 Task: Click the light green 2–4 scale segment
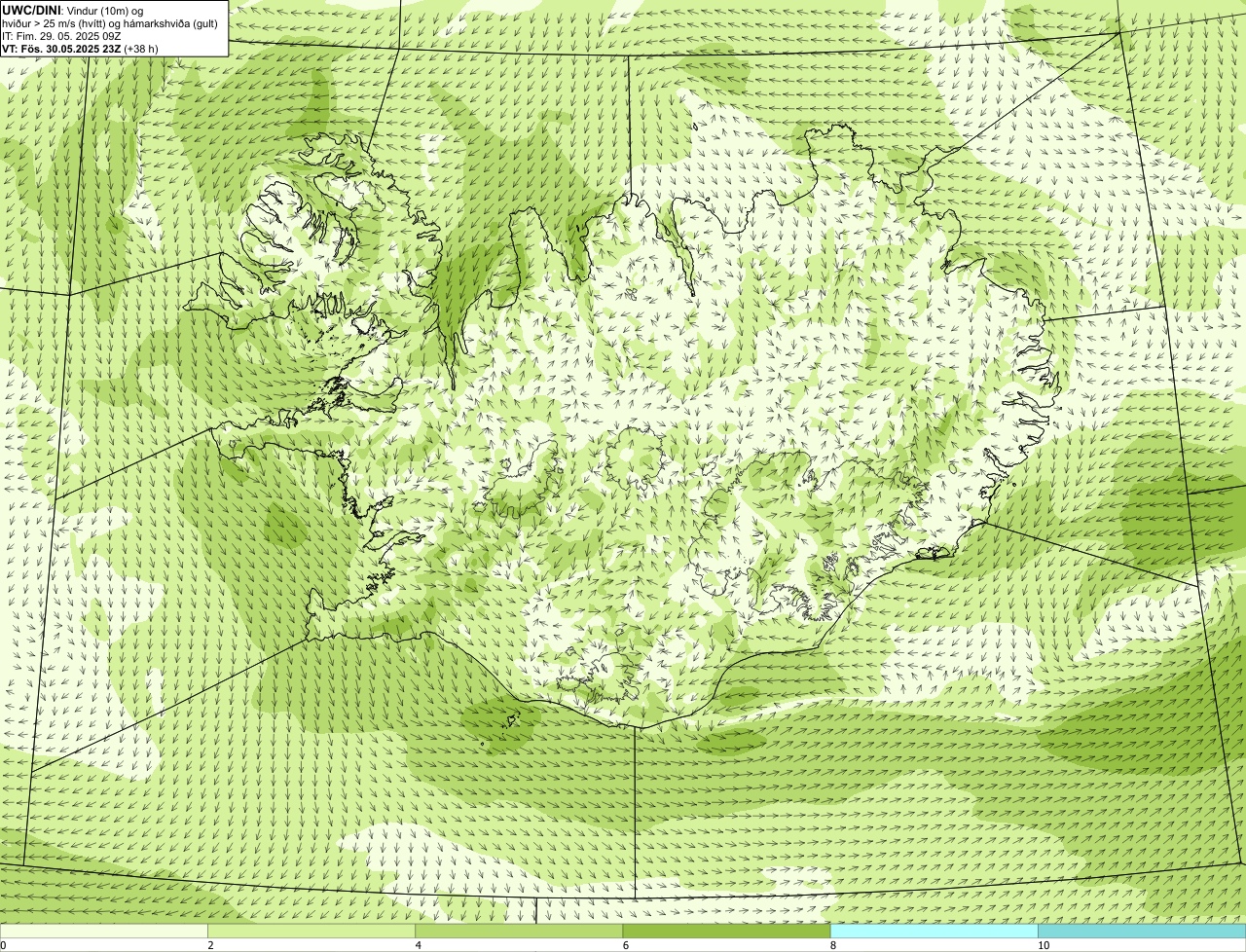[x=311, y=932]
